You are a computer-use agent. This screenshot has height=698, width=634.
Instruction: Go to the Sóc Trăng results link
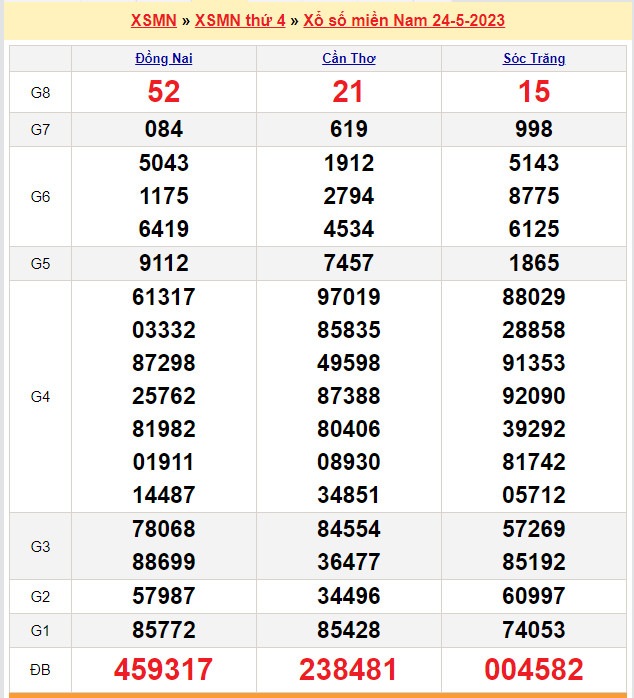coord(534,58)
